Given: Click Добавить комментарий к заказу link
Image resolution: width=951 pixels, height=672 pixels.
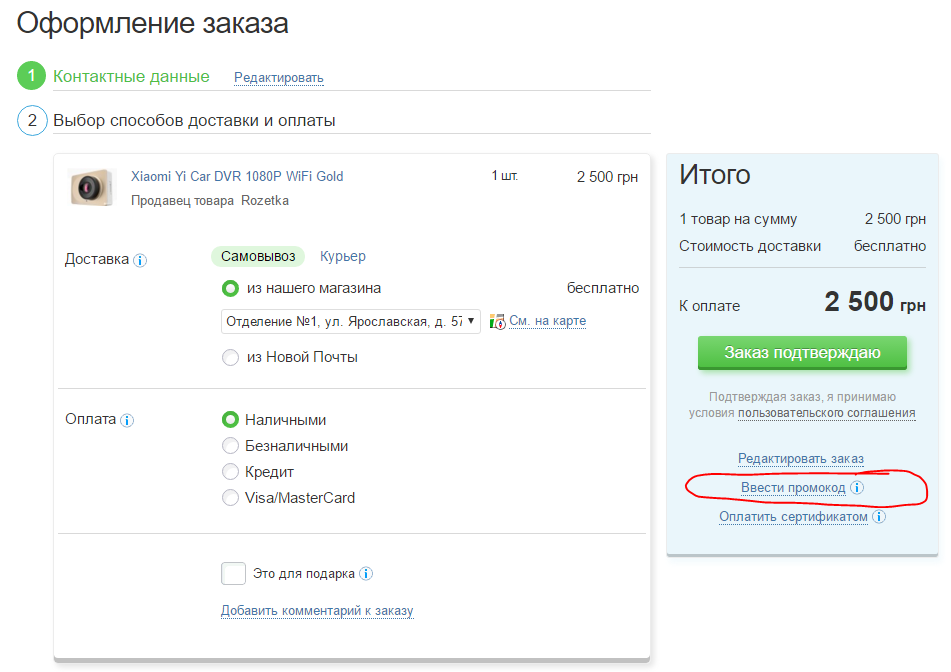Looking at the screenshot, I should tap(317, 611).
